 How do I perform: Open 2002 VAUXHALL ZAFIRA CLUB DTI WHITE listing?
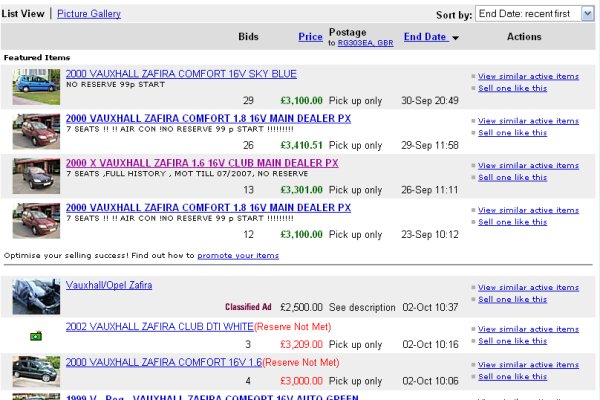[160, 327]
